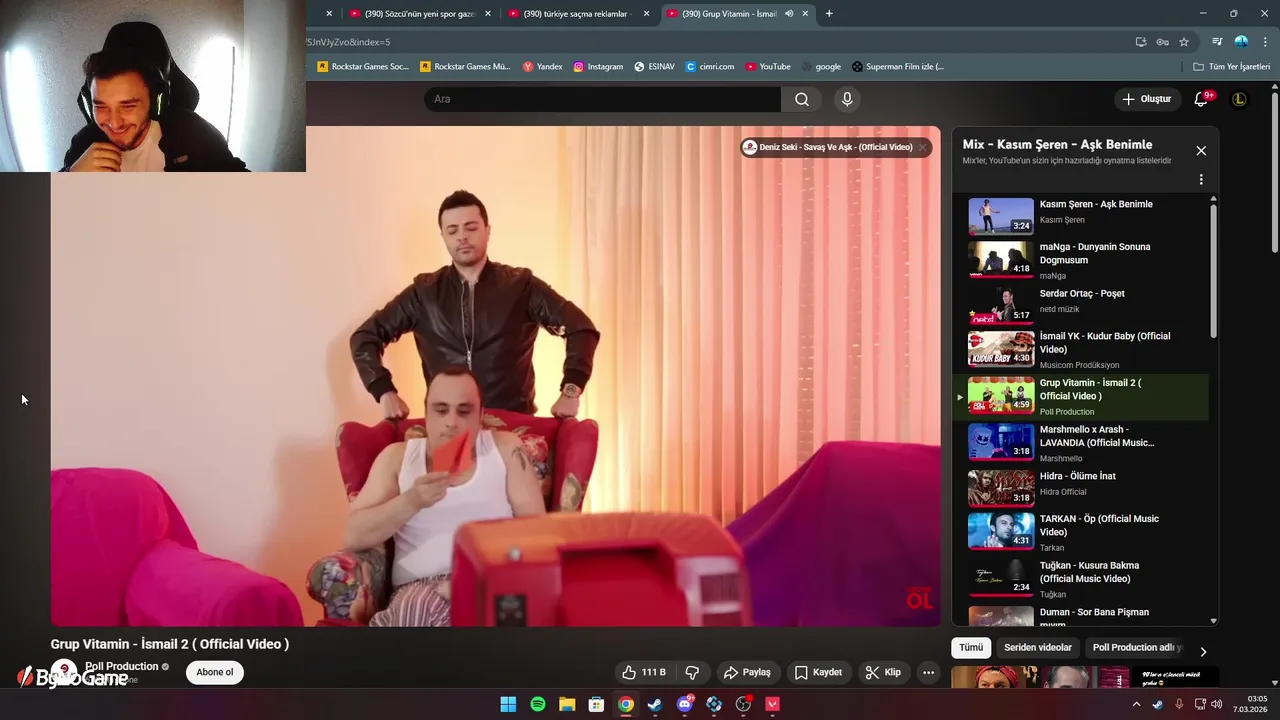The image size is (1280, 720).
Task: Open Chrome media control icon
Action: click(x=1217, y=42)
